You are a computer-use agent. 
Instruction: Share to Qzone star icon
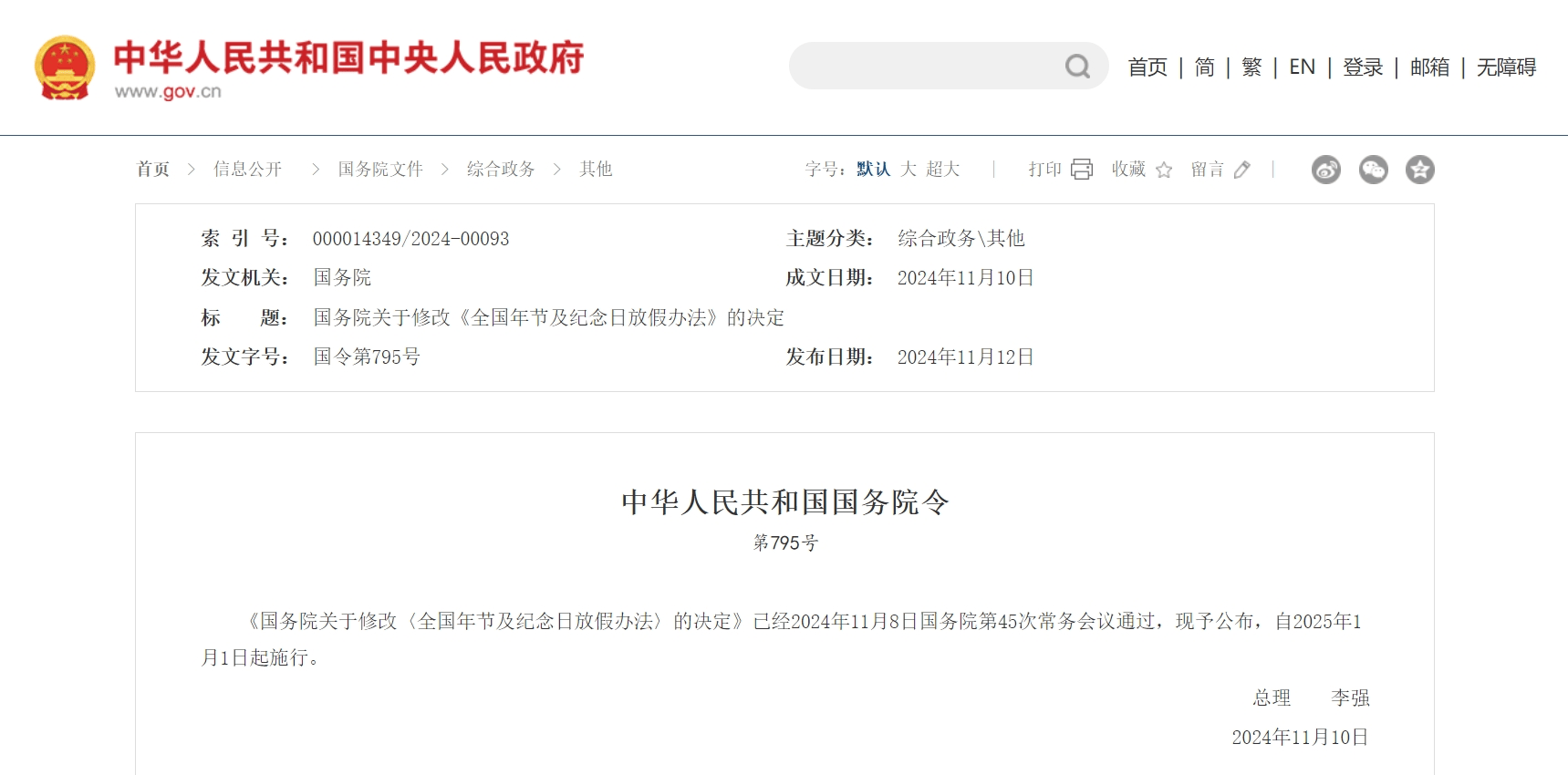click(1419, 170)
